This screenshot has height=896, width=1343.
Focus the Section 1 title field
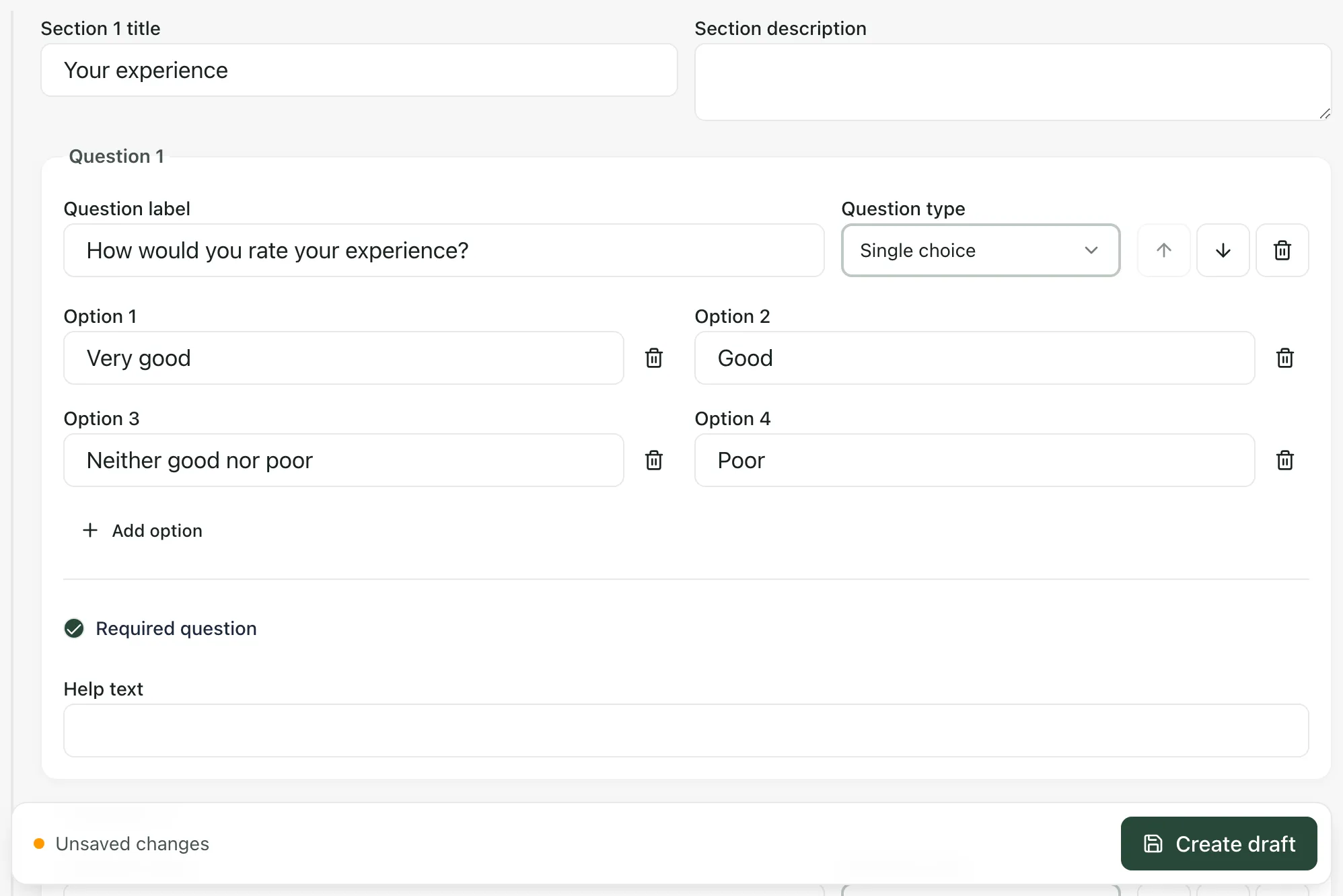359,70
